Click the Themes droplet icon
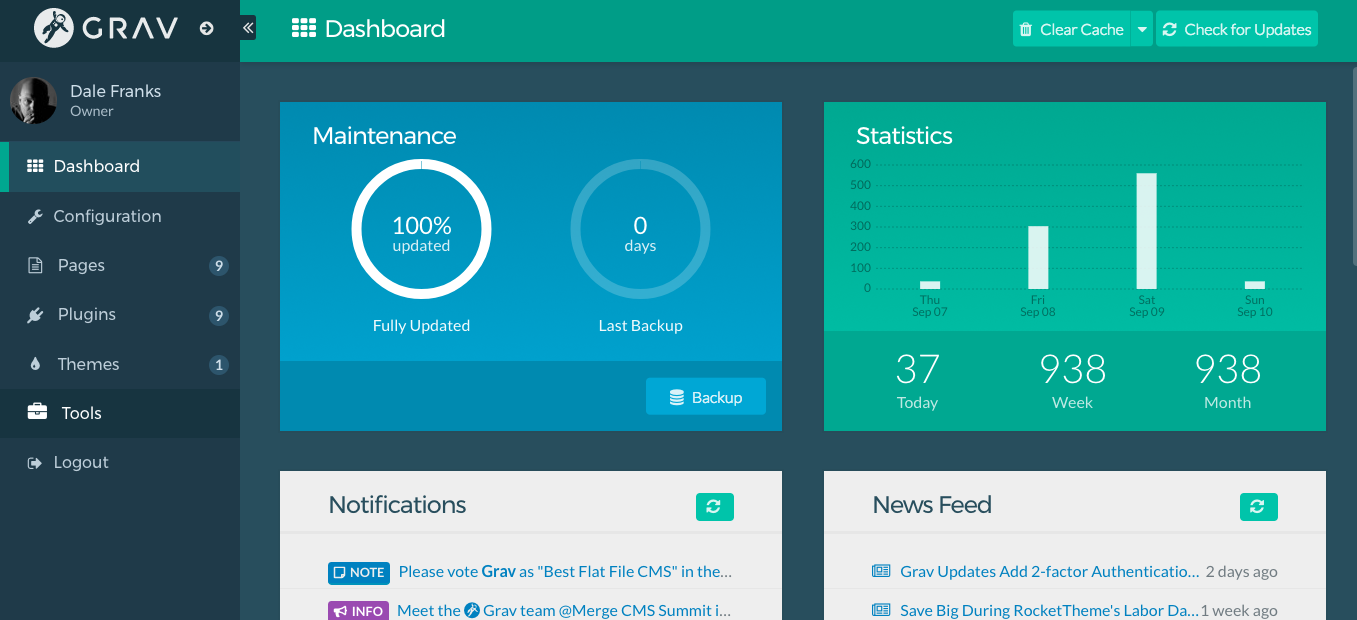 coord(36,364)
